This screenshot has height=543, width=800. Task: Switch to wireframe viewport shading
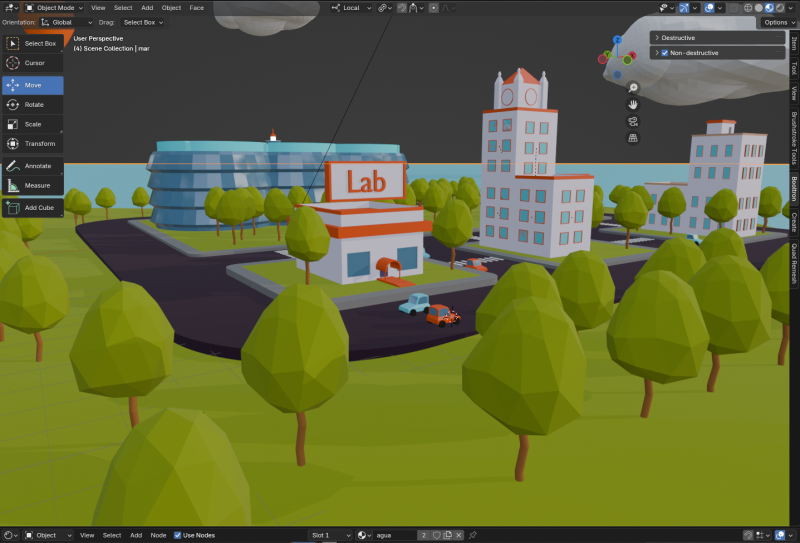[x=748, y=8]
